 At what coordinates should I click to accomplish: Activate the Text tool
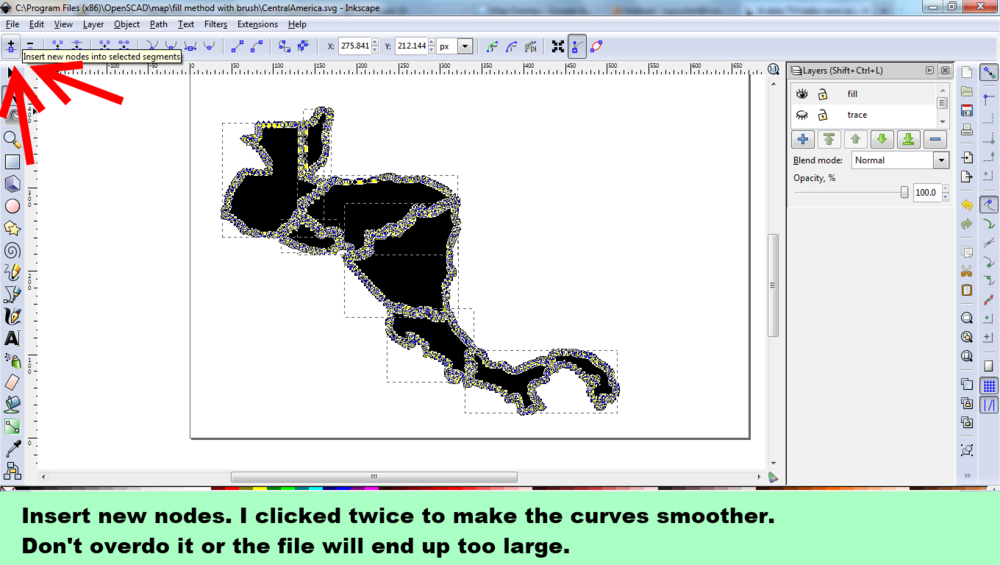[12, 338]
